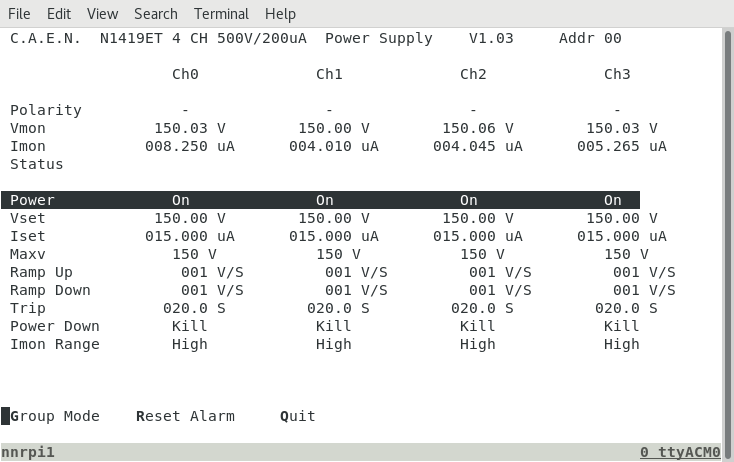The height and width of the screenshot is (462, 734).
Task: Click the vertical scrollbar on right
Action: click(x=728, y=243)
